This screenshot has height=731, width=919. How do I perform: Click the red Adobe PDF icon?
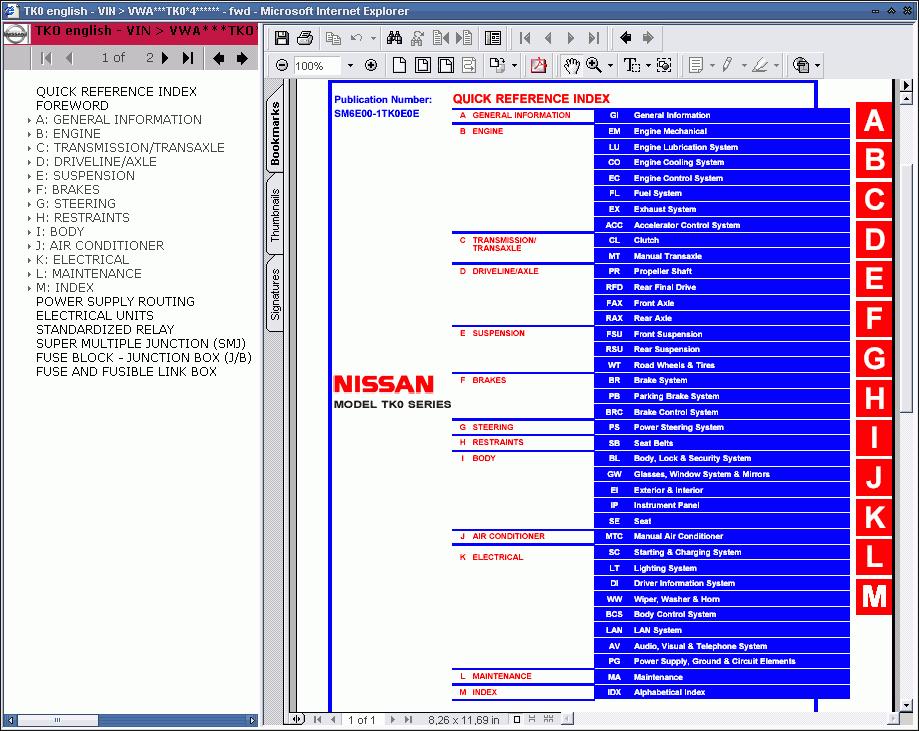[538, 65]
